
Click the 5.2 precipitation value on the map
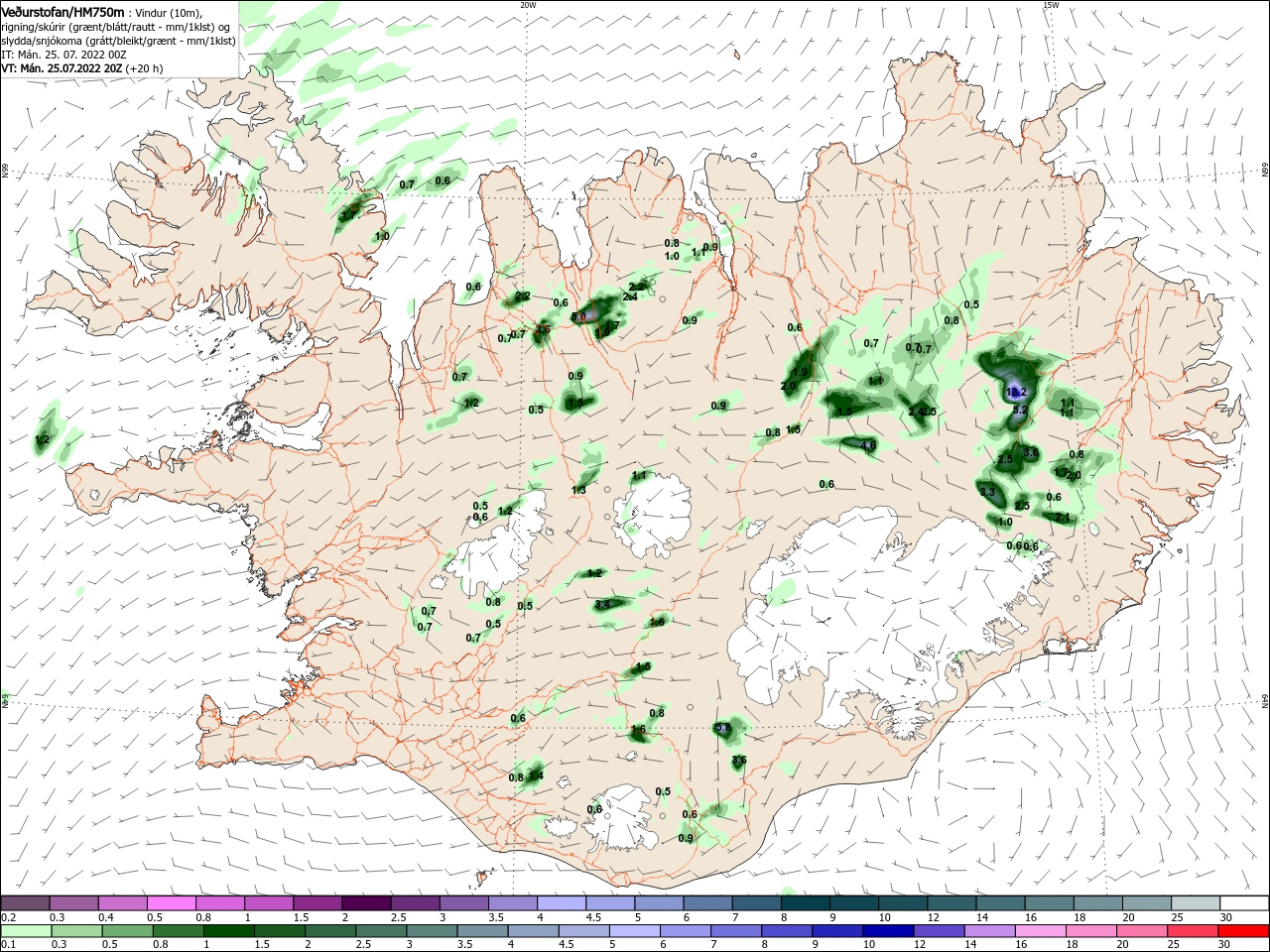click(1020, 410)
